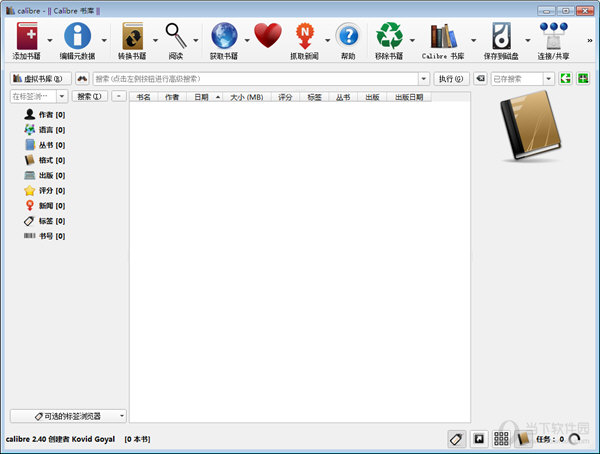600x454 pixels.
Task: Sort by 大小 (MB) column header
Action: pos(247,97)
